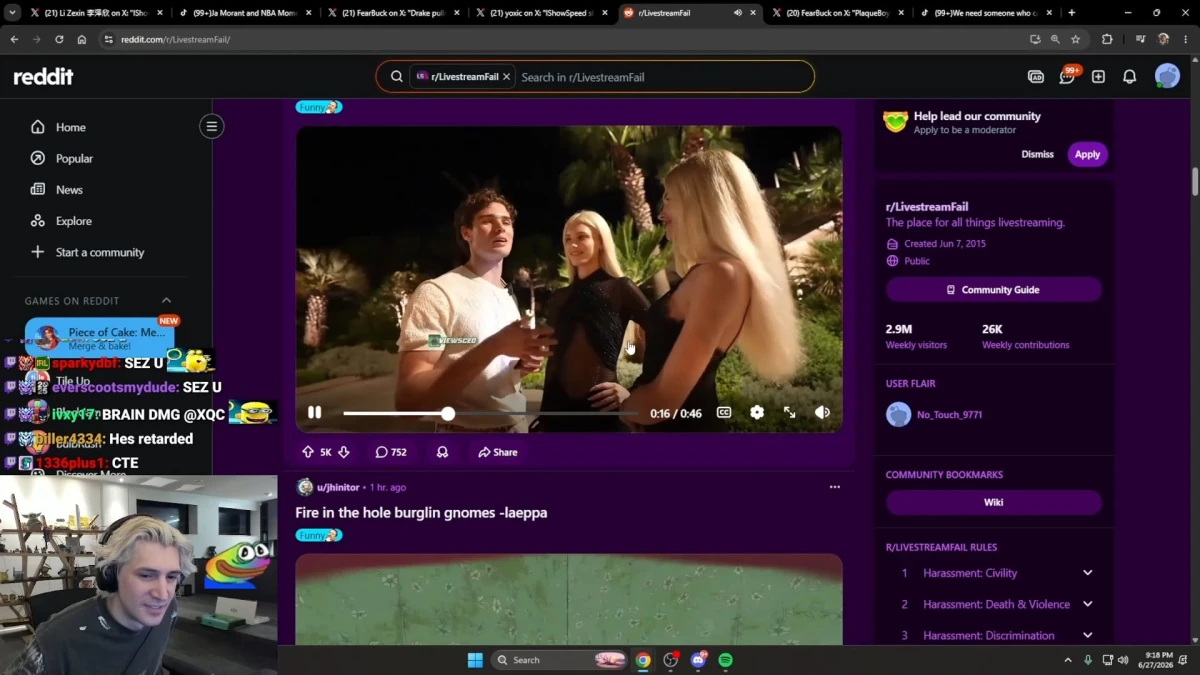Open the post Fire in the hole burglin gnomes
Image resolution: width=1200 pixels, height=675 pixels.
(x=421, y=512)
